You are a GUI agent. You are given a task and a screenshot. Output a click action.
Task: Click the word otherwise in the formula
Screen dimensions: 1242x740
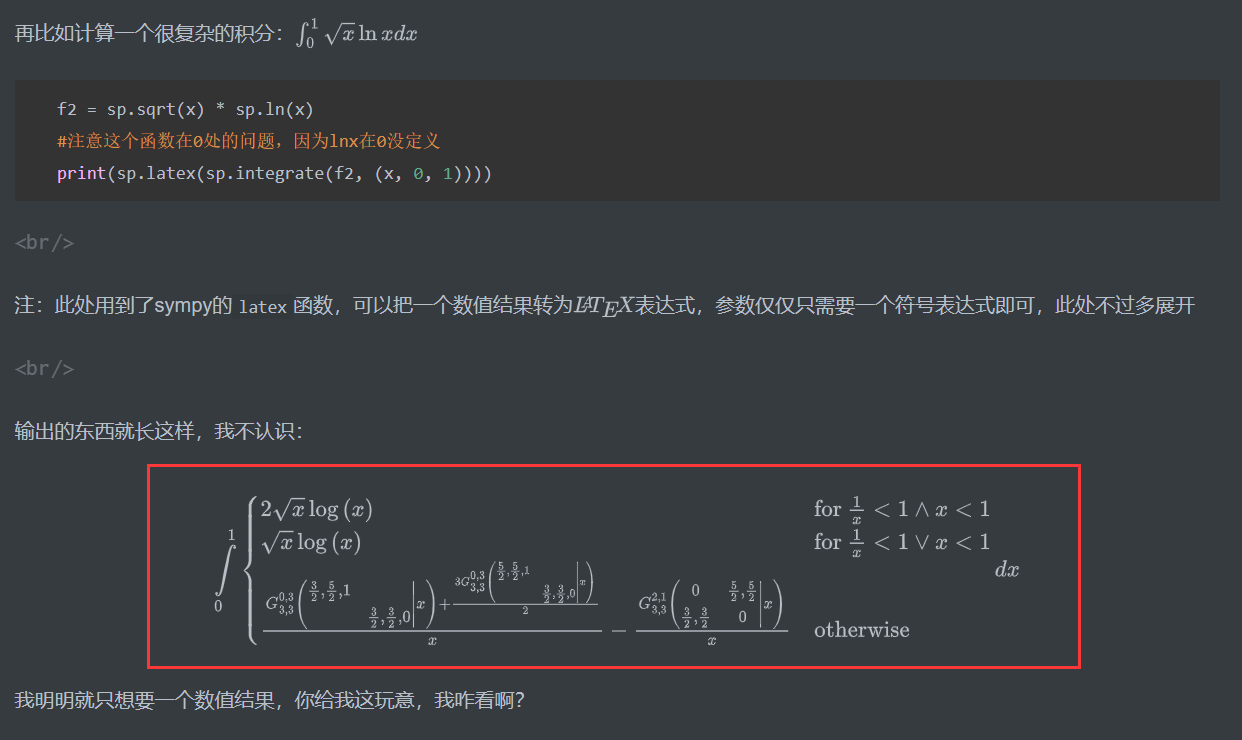pyautogui.click(x=861, y=630)
